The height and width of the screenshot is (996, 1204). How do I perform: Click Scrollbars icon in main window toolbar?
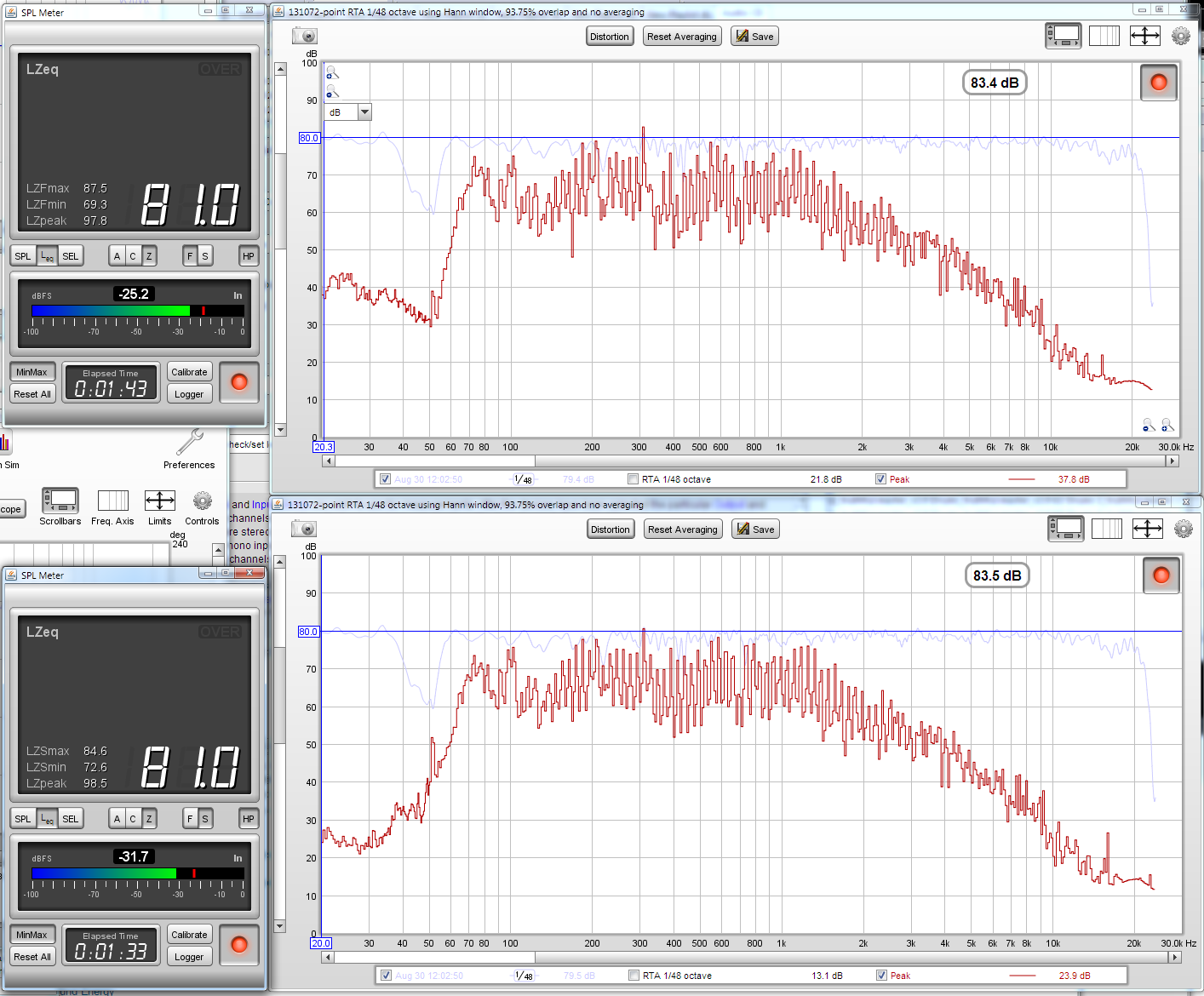[60, 500]
